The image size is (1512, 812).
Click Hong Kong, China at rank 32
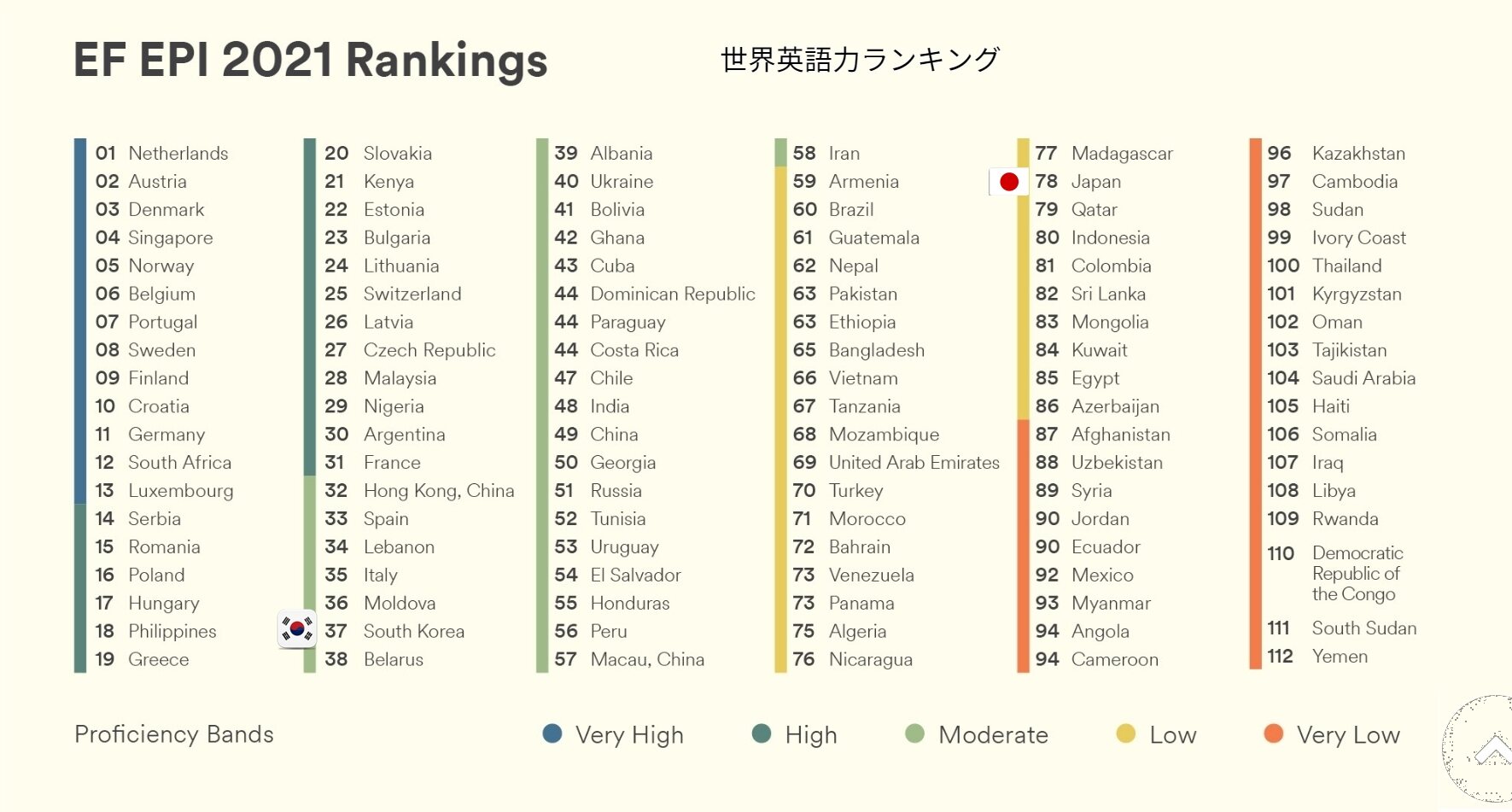click(439, 491)
